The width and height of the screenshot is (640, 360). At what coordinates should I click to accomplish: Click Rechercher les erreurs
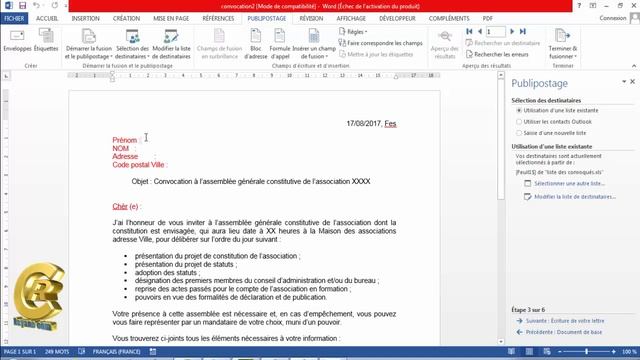point(497,54)
